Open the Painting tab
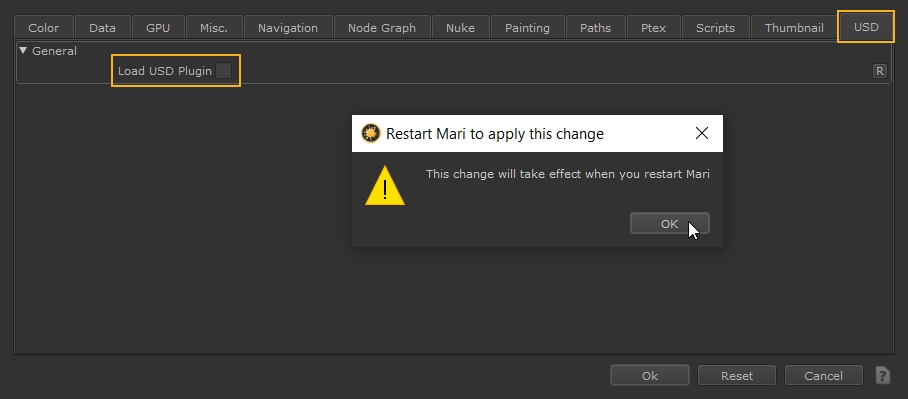 tap(527, 28)
